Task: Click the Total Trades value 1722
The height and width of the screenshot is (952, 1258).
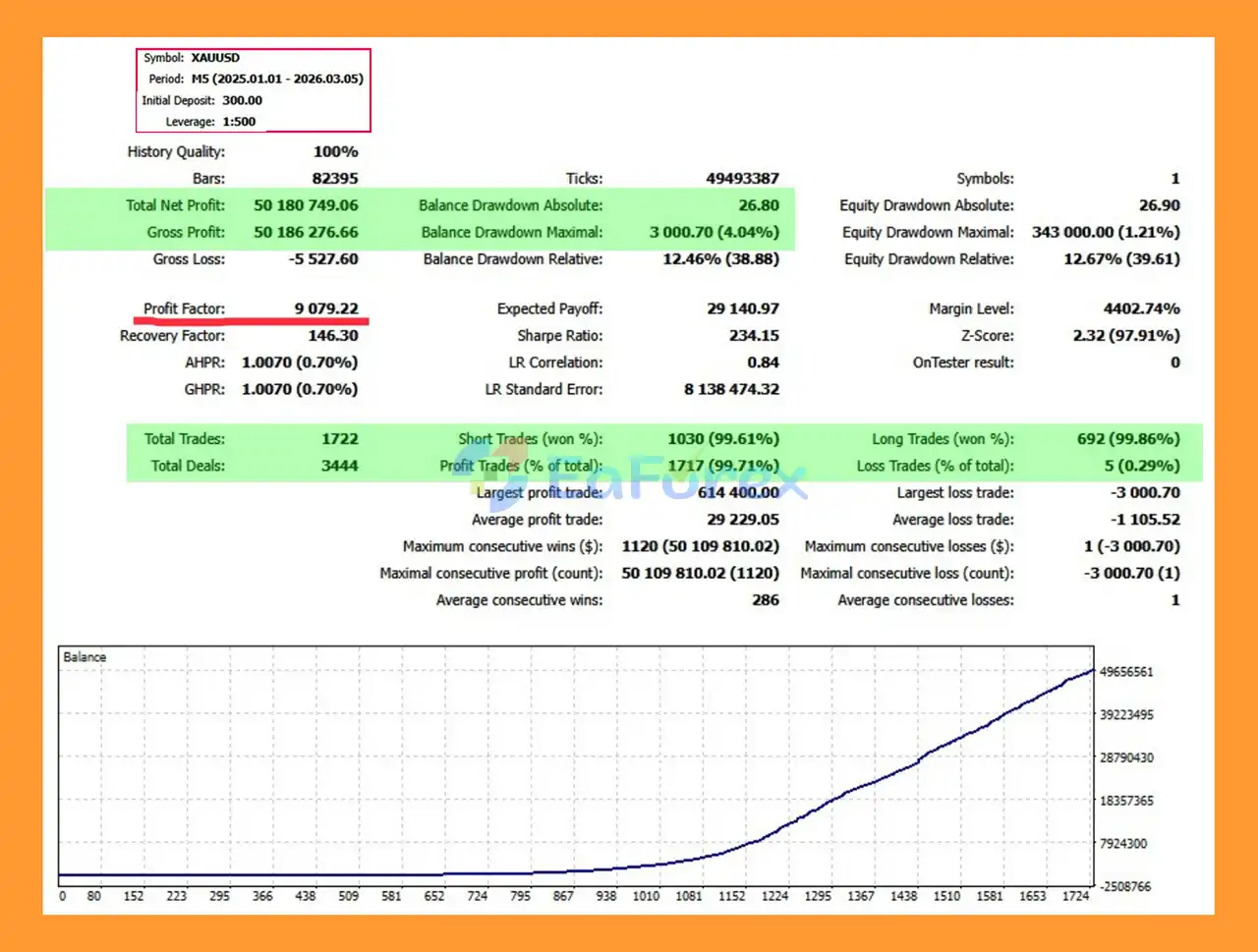Action: [x=339, y=439]
